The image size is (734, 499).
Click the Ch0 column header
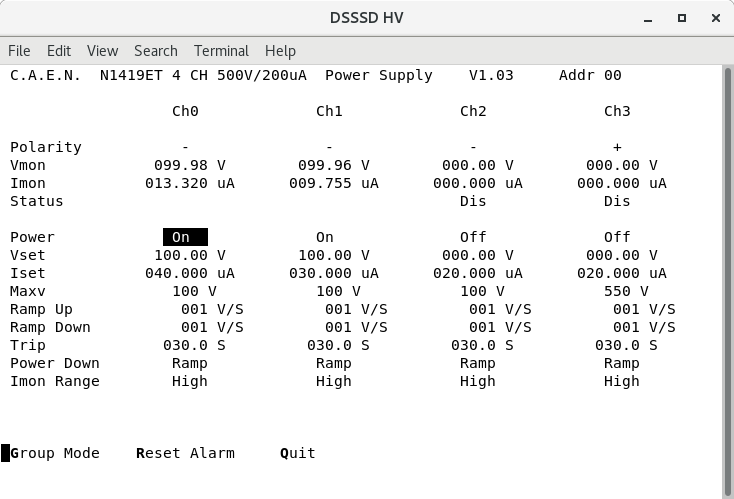point(185,111)
